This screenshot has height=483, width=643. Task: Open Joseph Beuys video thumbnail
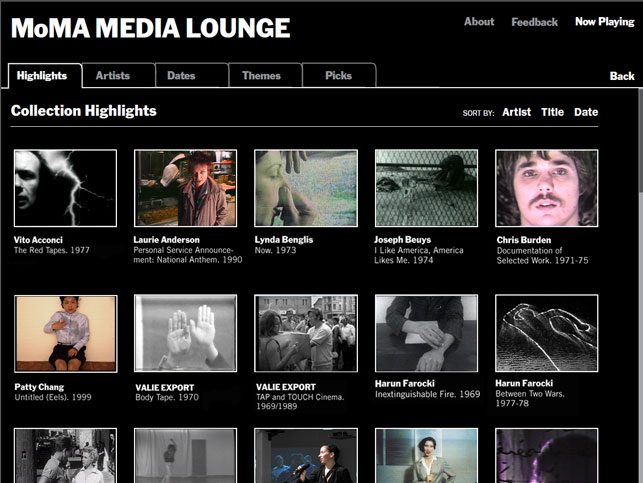426,188
